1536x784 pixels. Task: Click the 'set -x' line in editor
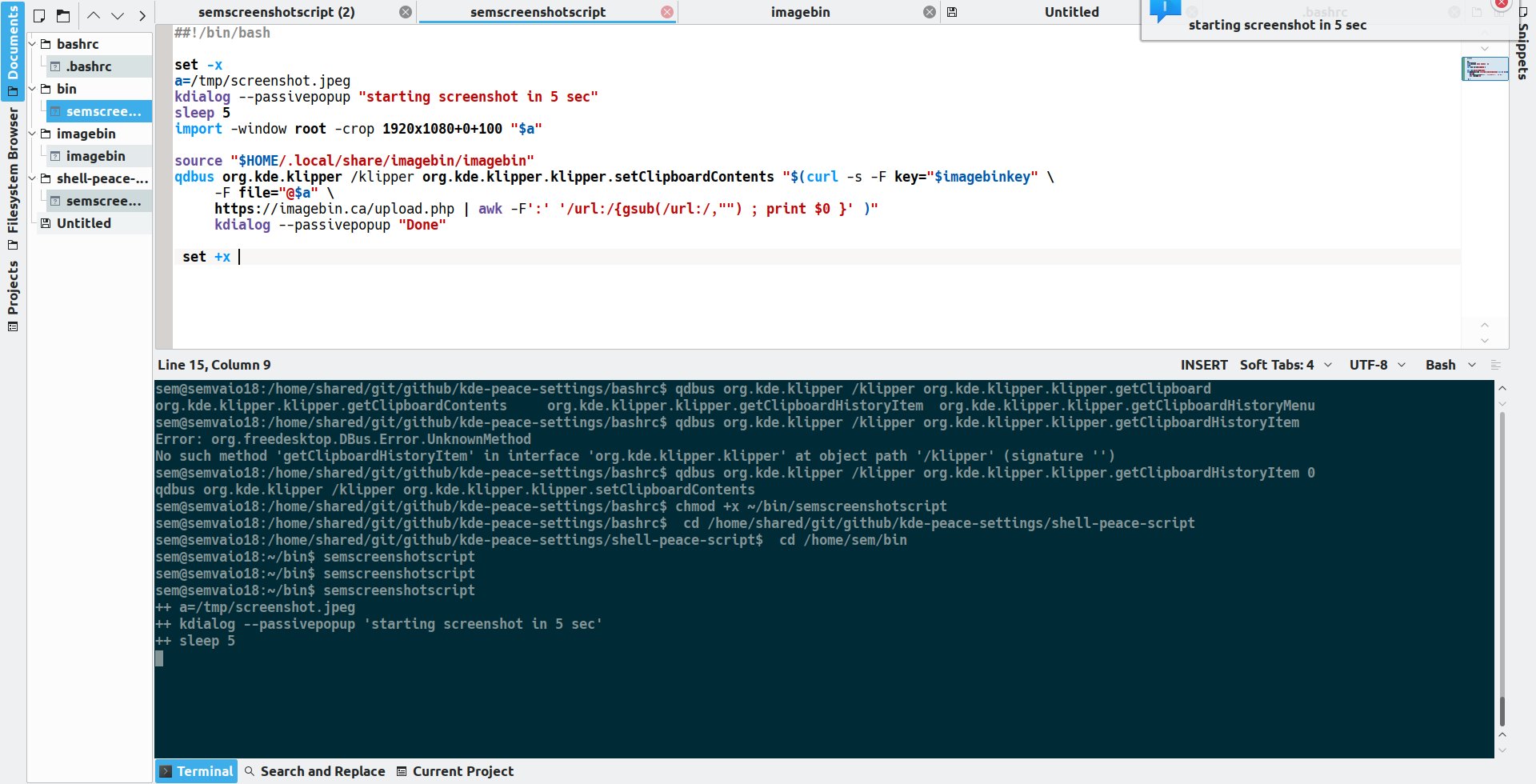pos(198,65)
